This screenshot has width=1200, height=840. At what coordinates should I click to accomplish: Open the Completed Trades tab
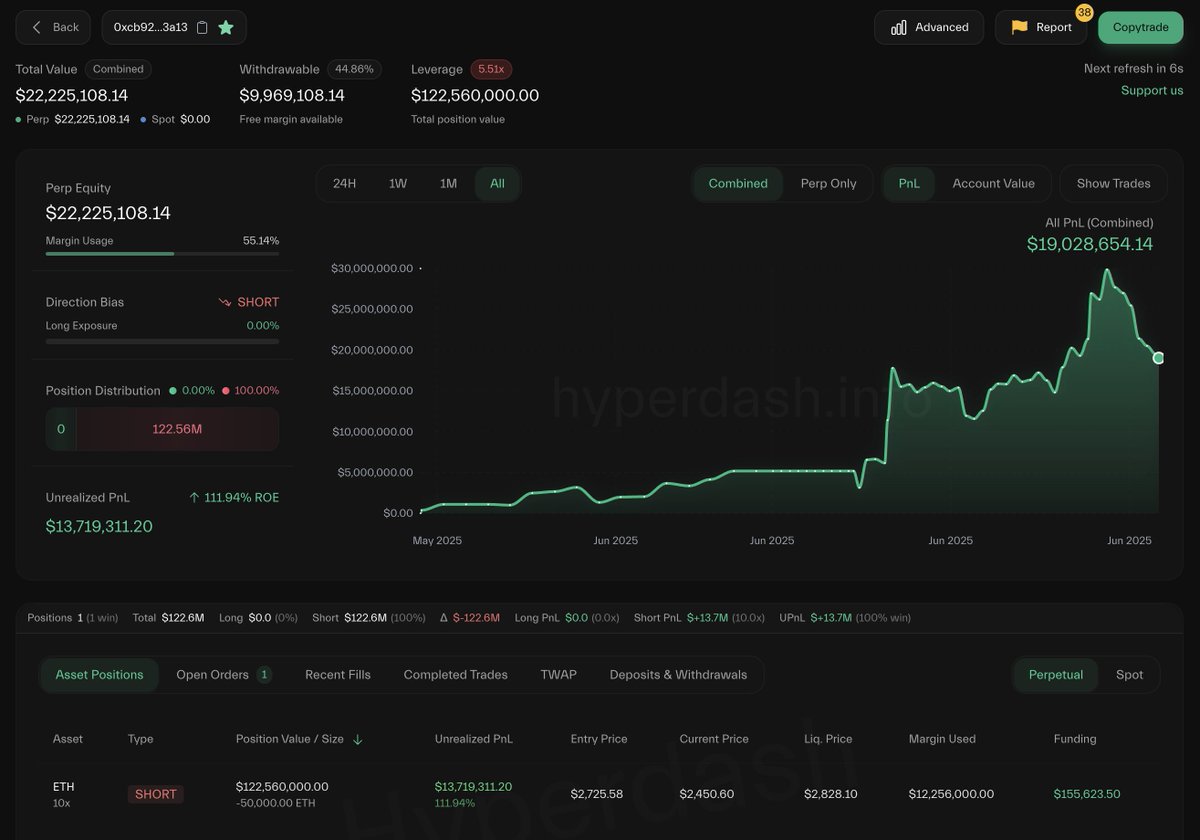[x=455, y=675]
